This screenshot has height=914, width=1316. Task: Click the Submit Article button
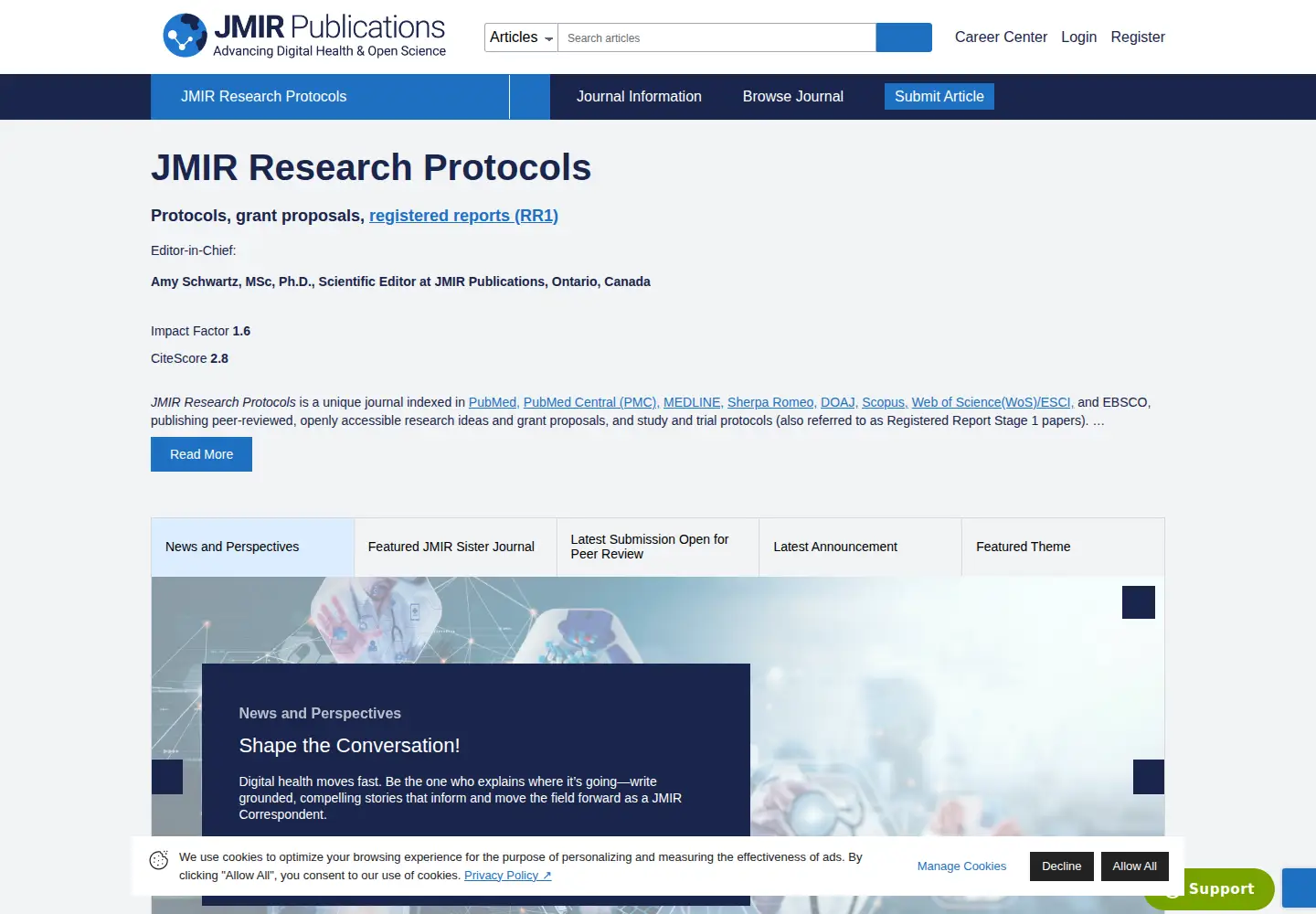coord(939,97)
